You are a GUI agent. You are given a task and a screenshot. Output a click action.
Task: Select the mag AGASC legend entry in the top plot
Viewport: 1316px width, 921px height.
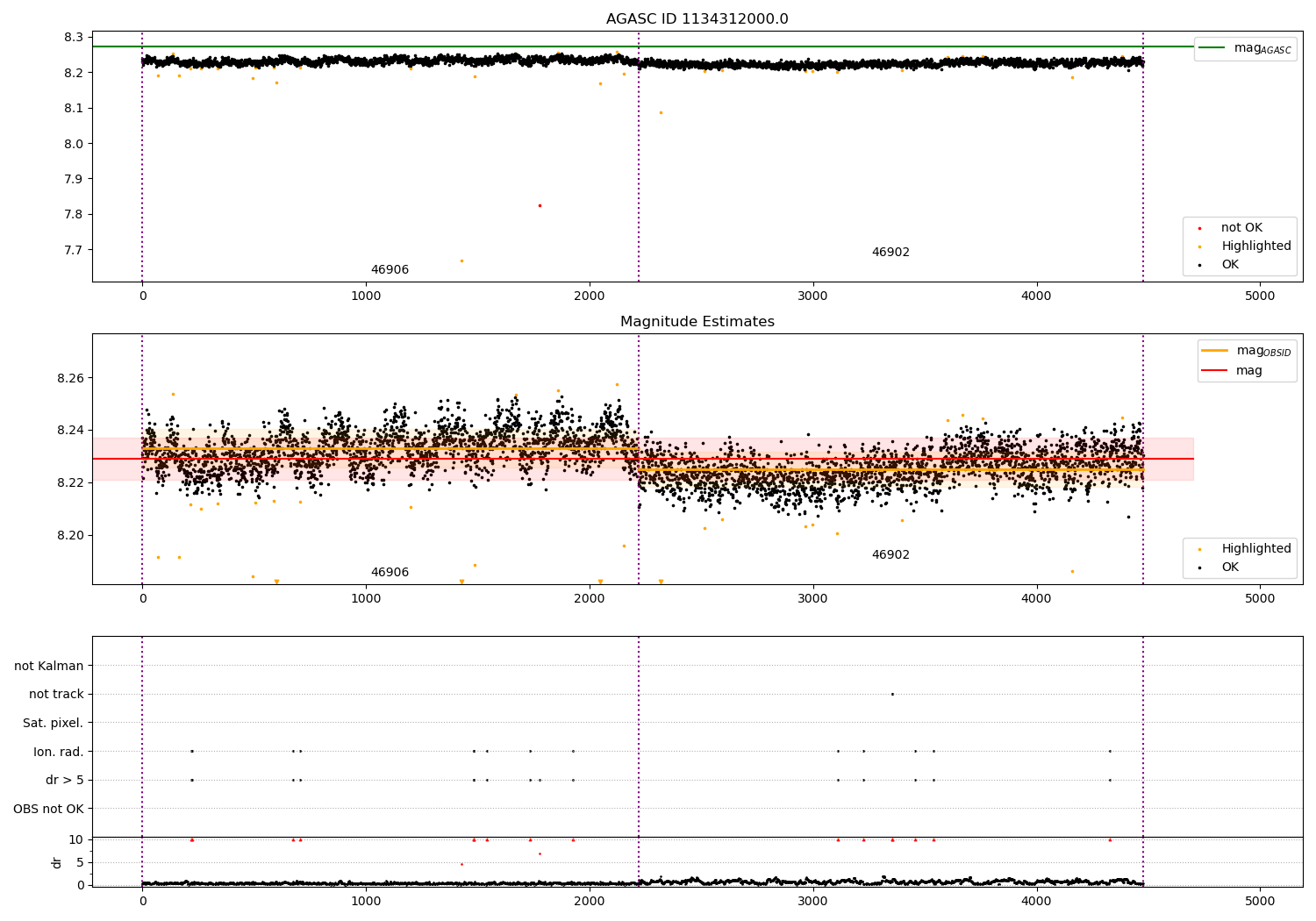(1245, 49)
